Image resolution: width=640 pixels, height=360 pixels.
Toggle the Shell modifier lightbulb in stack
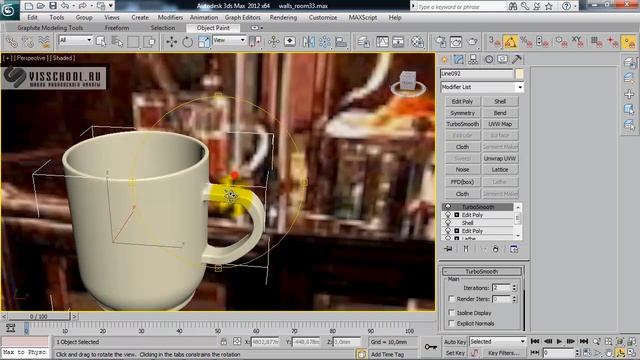pyautogui.click(x=448, y=223)
